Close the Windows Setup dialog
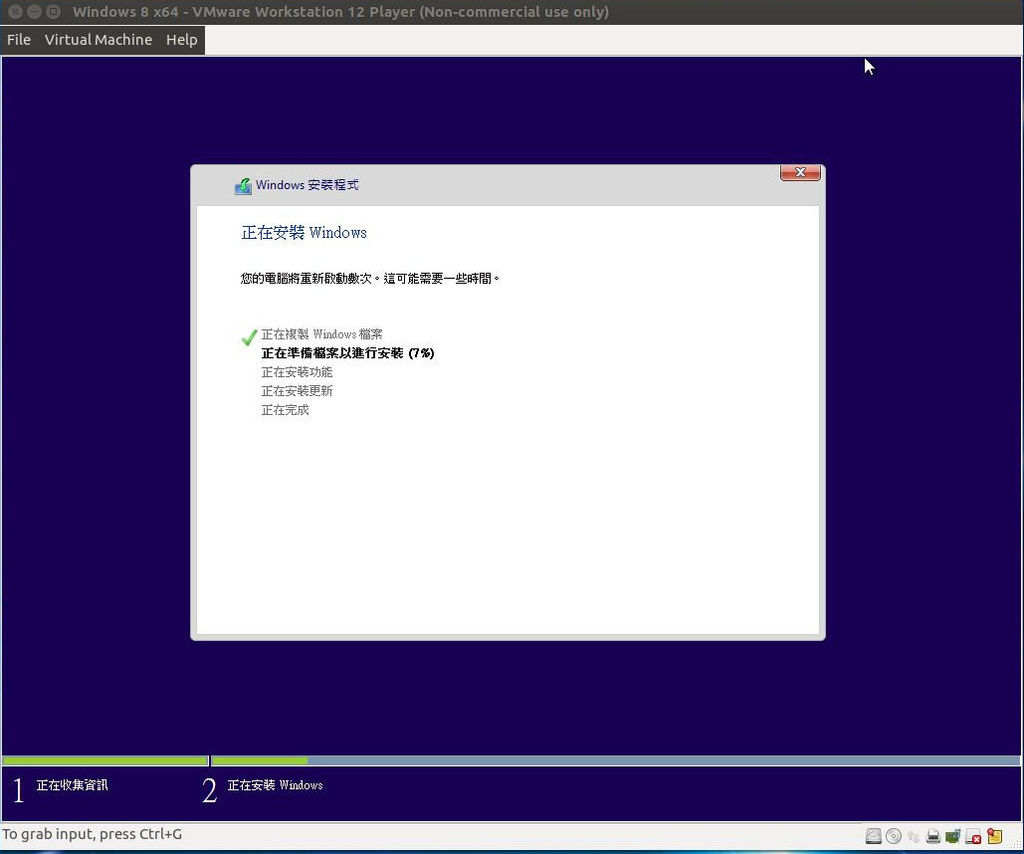This screenshot has height=854, width=1024. pos(800,172)
